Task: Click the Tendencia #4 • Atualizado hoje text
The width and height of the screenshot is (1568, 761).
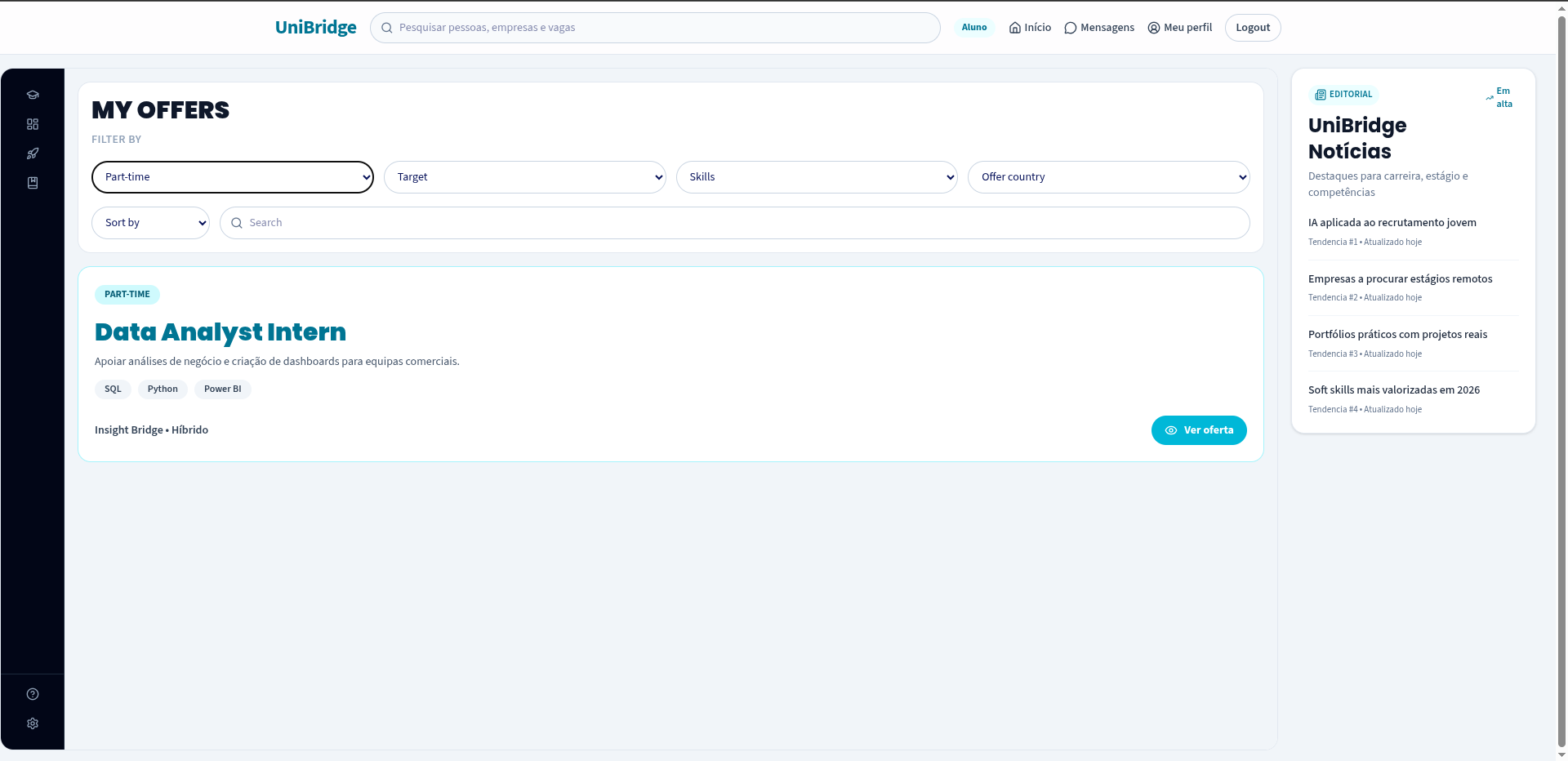Action: pos(1365,410)
